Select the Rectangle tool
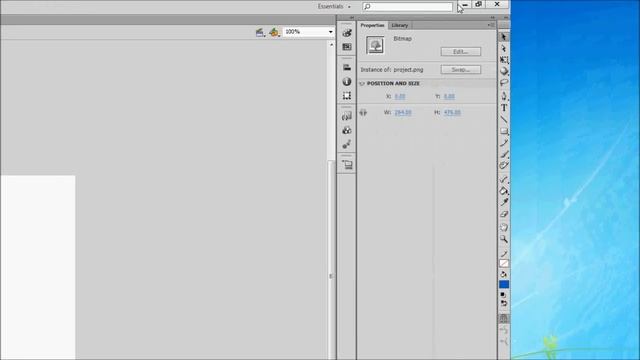Viewport: 640px width, 360px height. pos(504,131)
